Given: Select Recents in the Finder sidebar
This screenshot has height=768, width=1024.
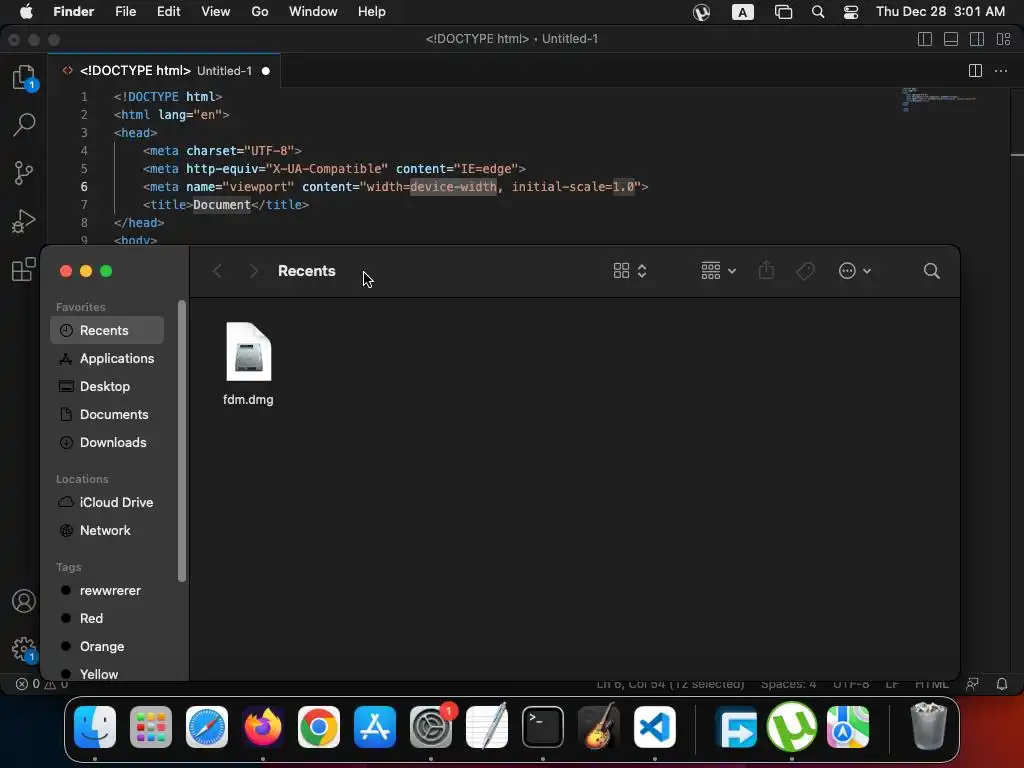Looking at the screenshot, I should [107, 330].
